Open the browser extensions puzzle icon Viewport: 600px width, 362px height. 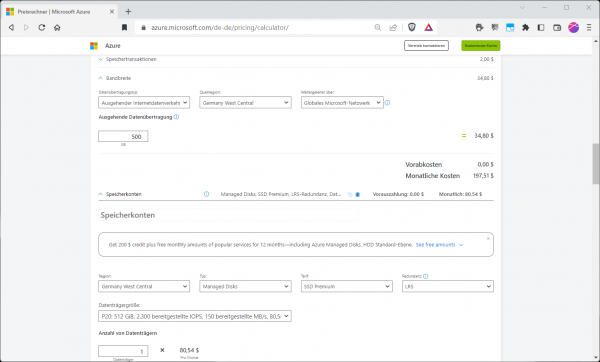tap(525, 27)
